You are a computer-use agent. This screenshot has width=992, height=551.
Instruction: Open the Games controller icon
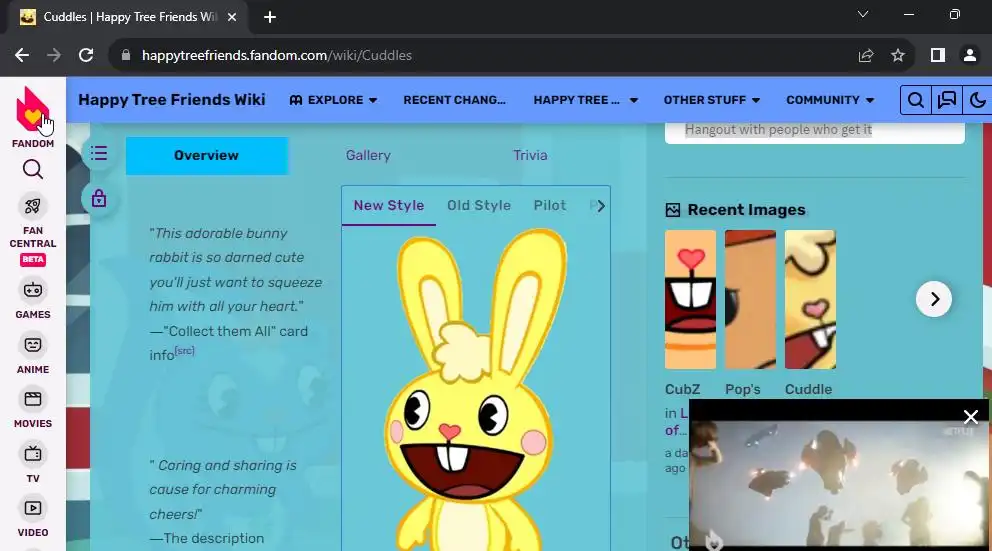[x=33, y=290]
